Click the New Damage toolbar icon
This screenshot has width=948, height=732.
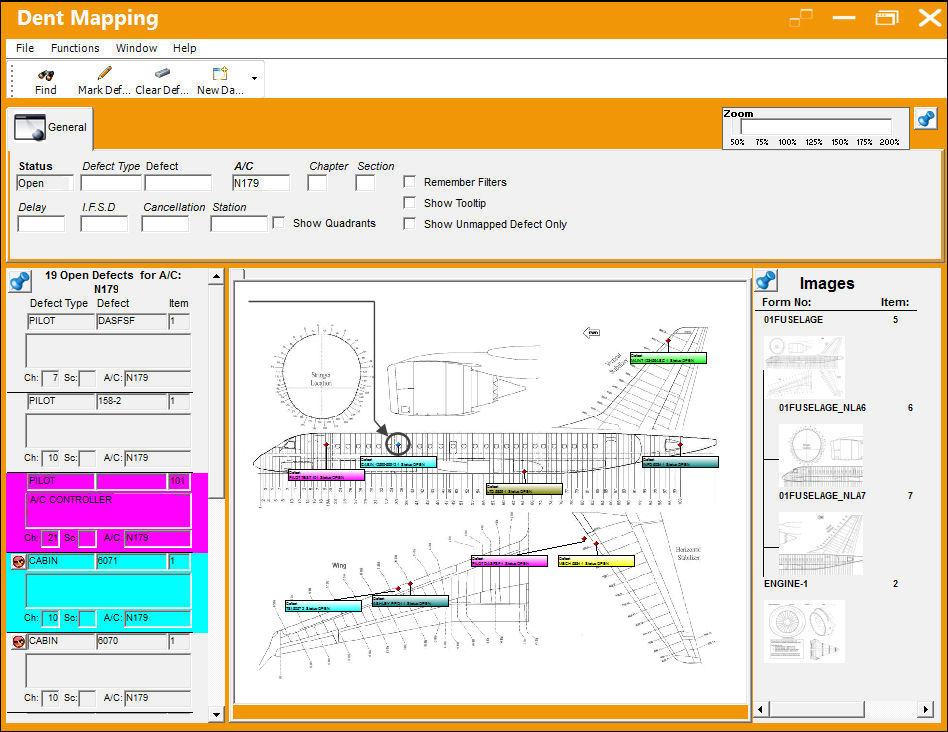(x=220, y=73)
